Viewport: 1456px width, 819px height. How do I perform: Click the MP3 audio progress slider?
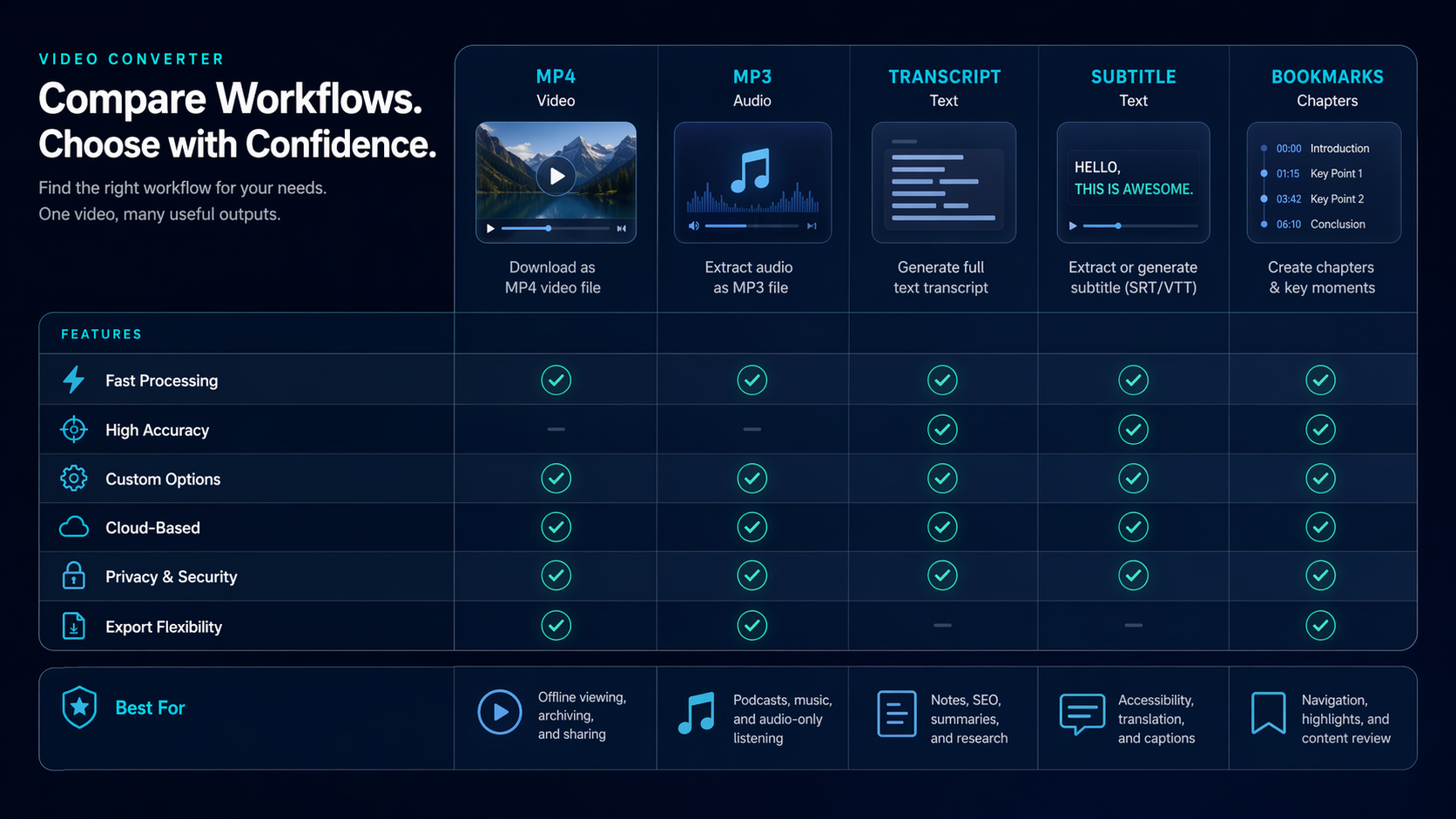tap(752, 226)
